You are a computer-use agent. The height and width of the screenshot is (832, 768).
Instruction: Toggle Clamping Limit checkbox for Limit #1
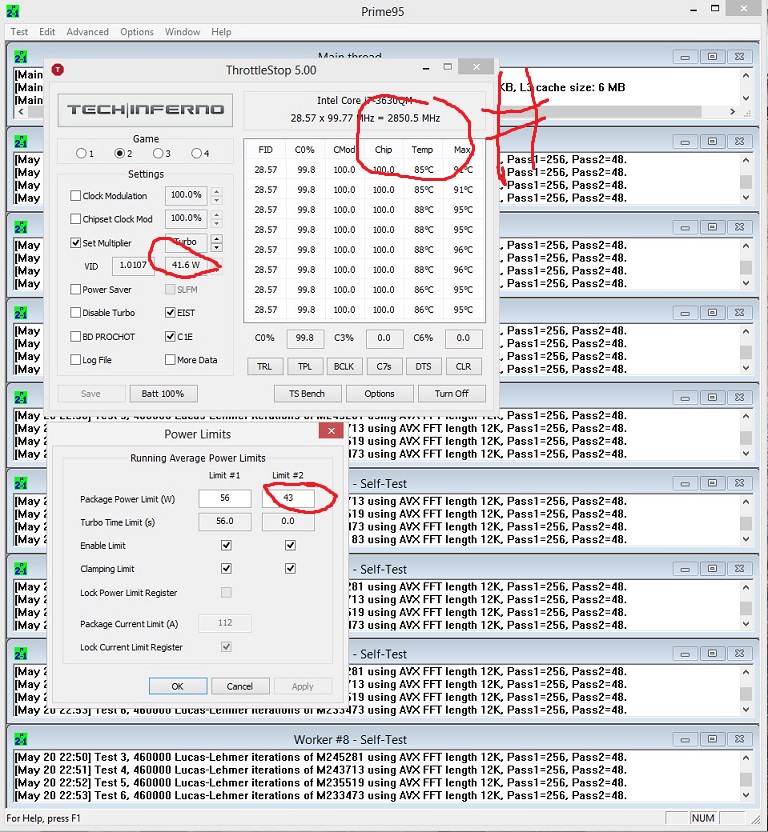click(226, 569)
